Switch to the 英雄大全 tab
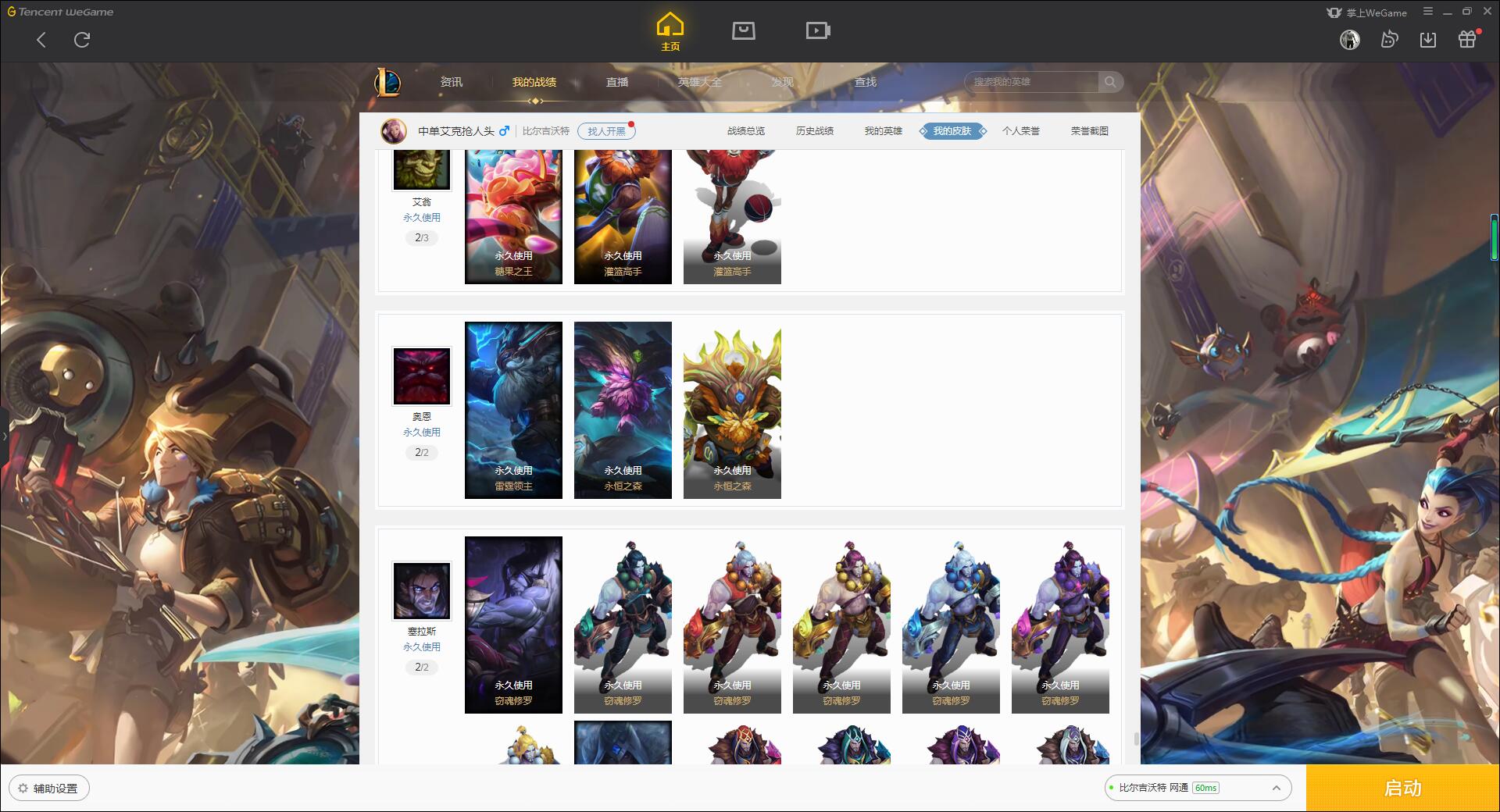 [700, 82]
